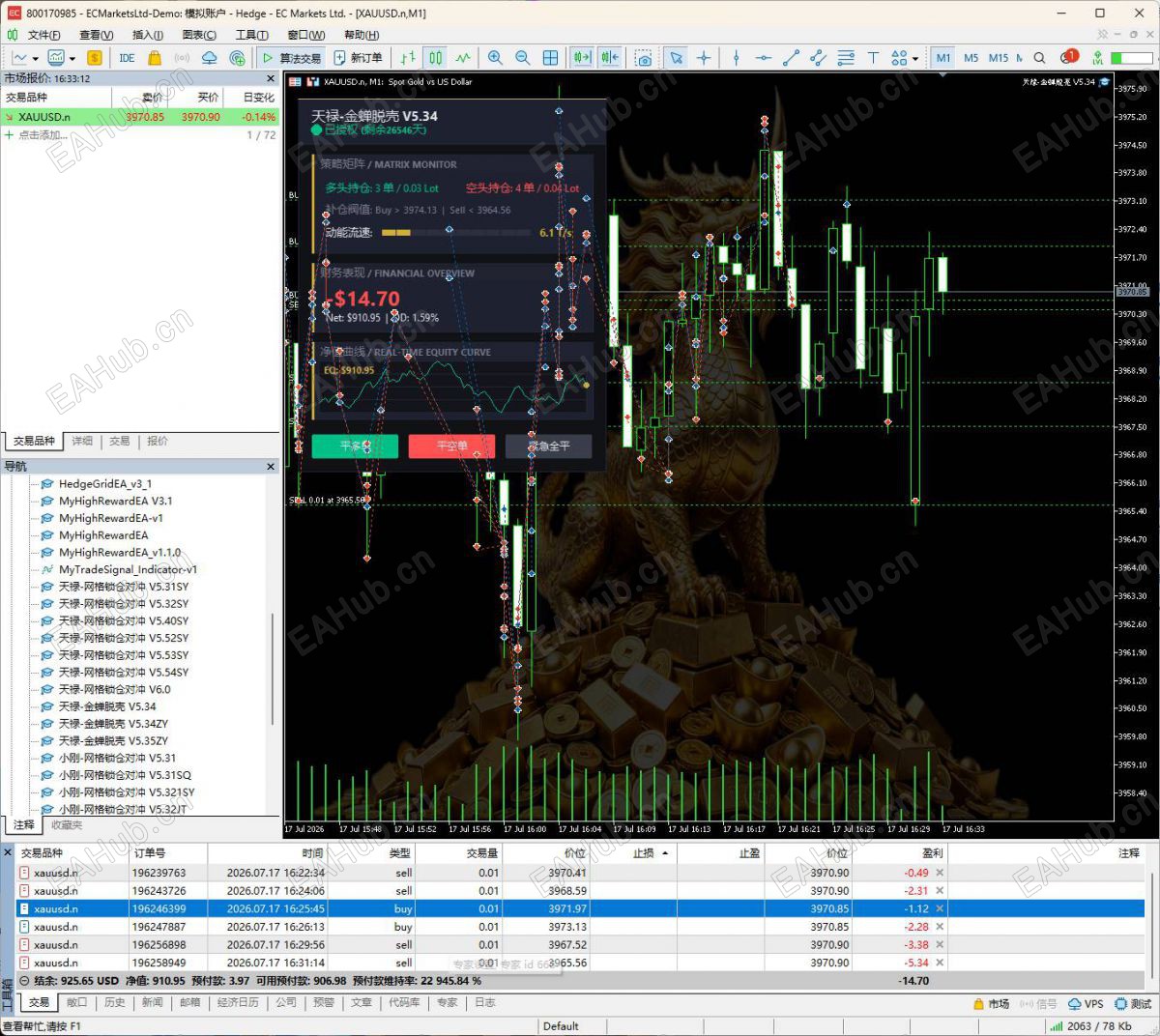Collapse the totals row toggle before 结余
Screen dimensions: 1160x1036
click(x=24, y=981)
